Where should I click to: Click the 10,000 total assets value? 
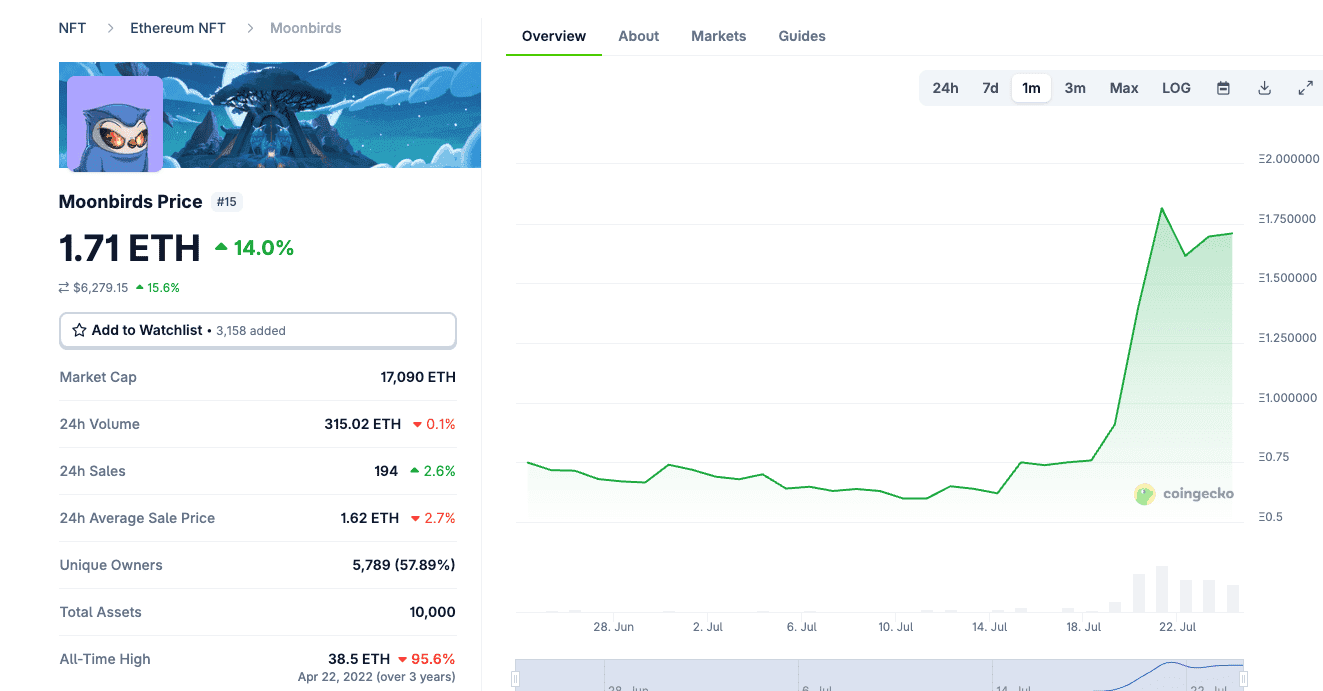pyautogui.click(x=430, y=612)
